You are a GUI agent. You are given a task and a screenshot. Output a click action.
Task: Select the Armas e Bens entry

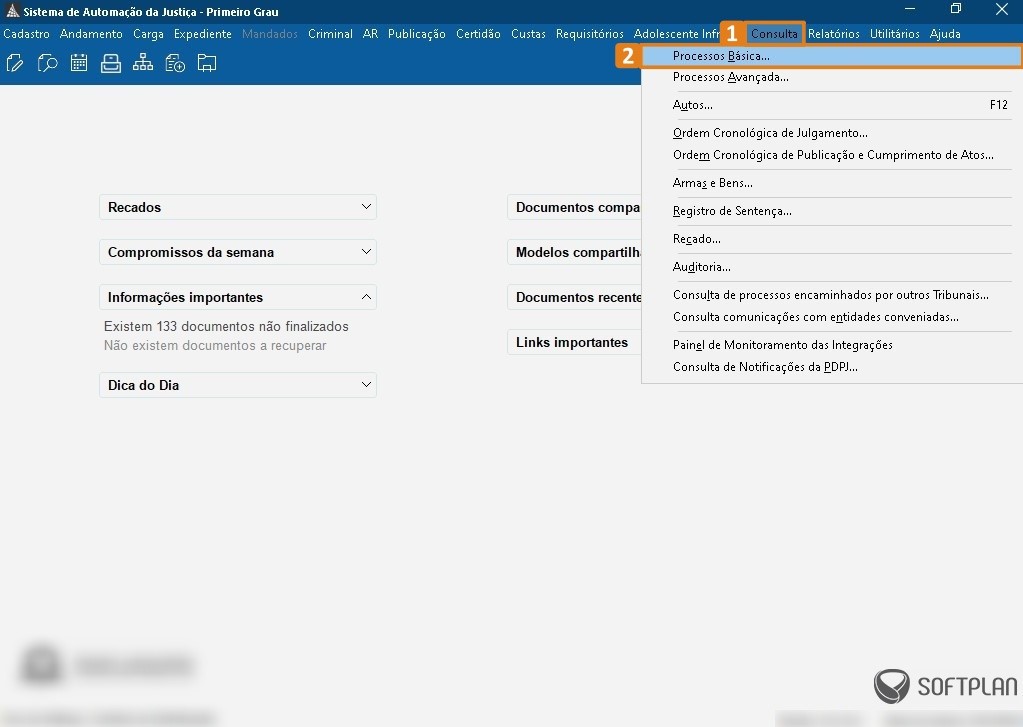tap(831, 183)
